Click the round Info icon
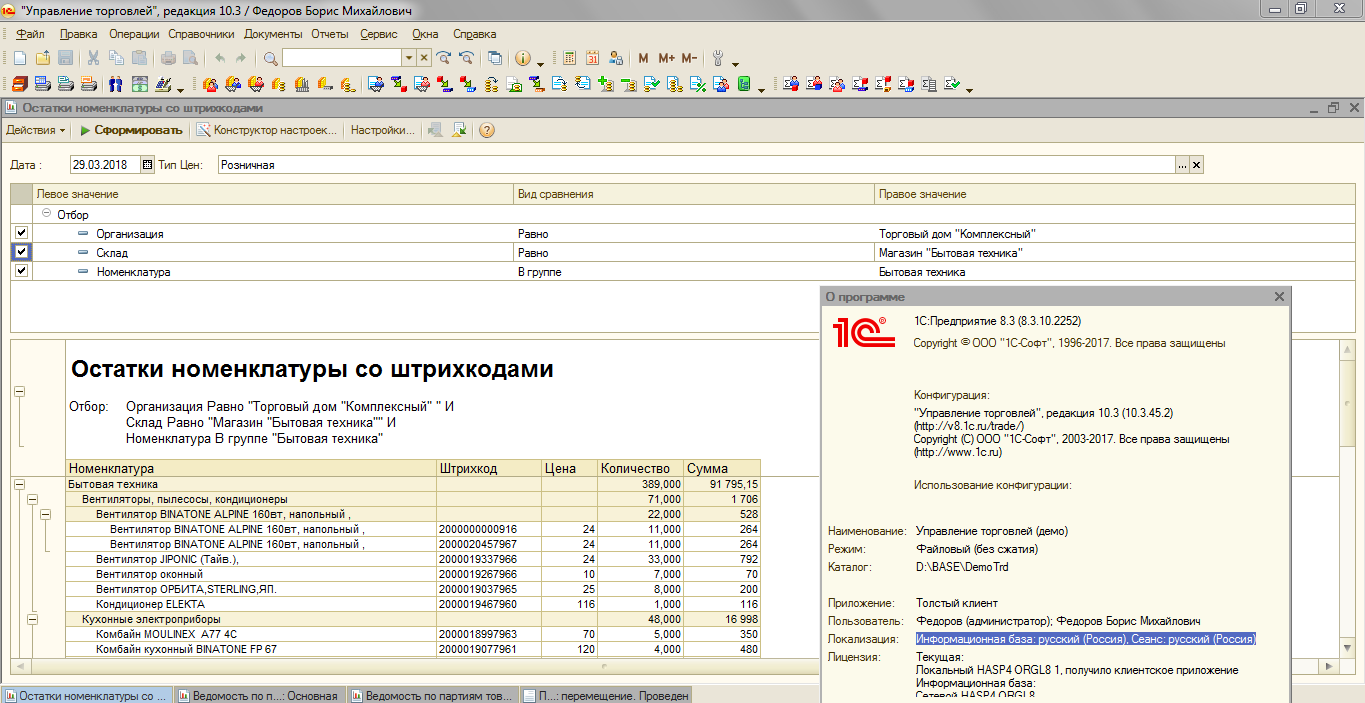The height and width of the screenshot is (703, 1365). click(523, 58)
